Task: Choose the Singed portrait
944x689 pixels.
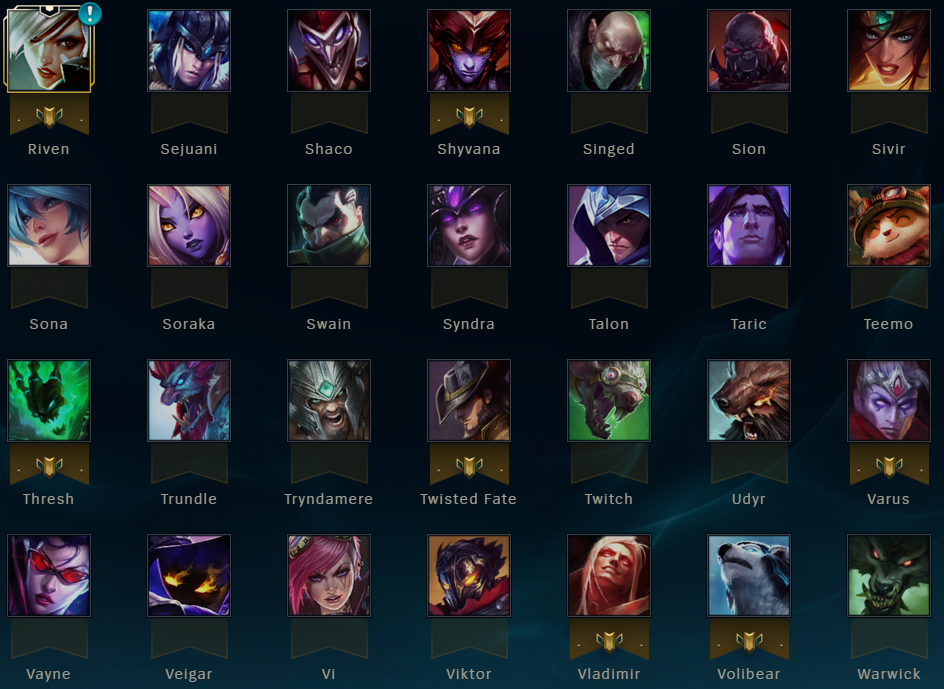Action: 609,51
